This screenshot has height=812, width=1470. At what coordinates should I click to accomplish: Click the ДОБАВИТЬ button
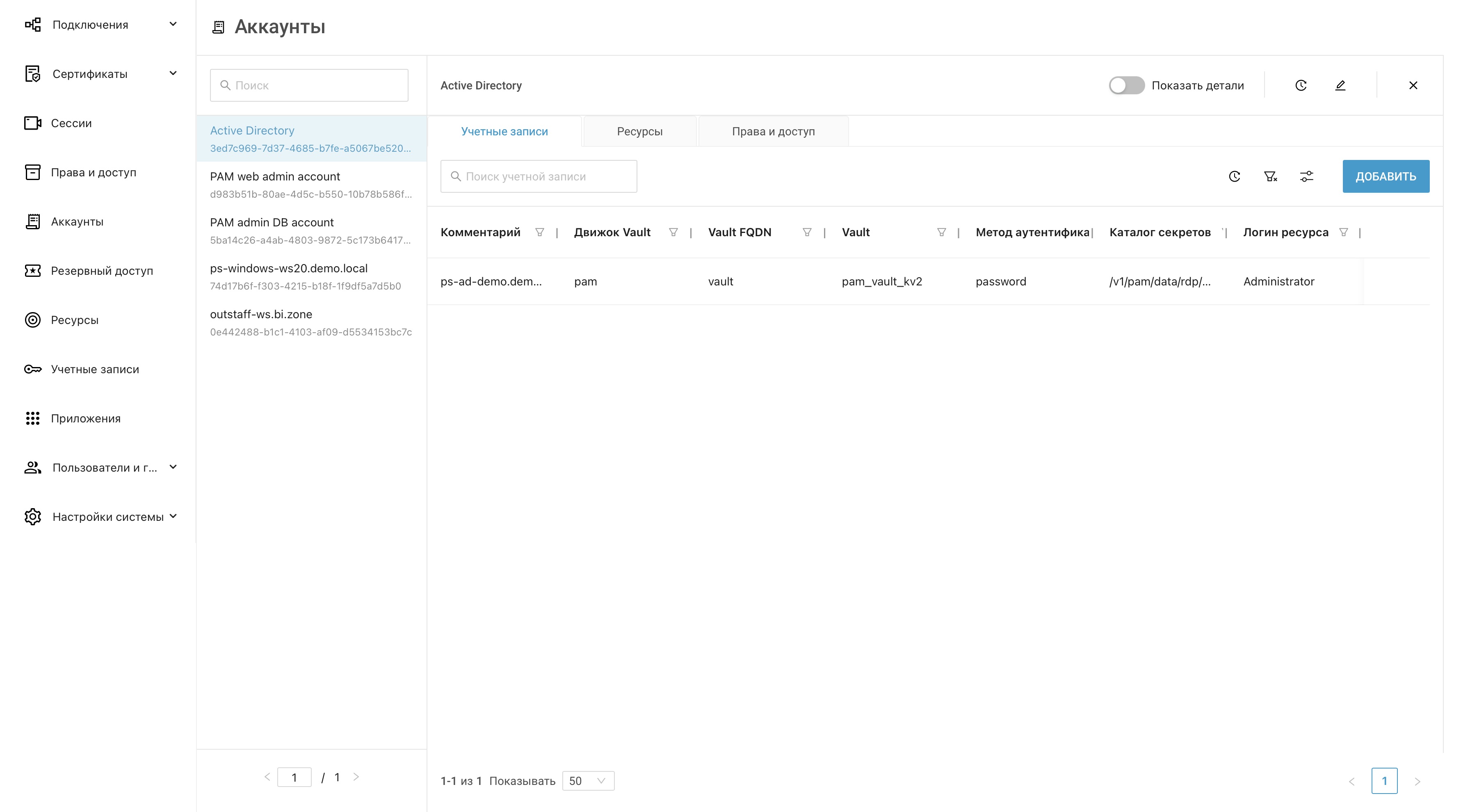point(1385,176)
